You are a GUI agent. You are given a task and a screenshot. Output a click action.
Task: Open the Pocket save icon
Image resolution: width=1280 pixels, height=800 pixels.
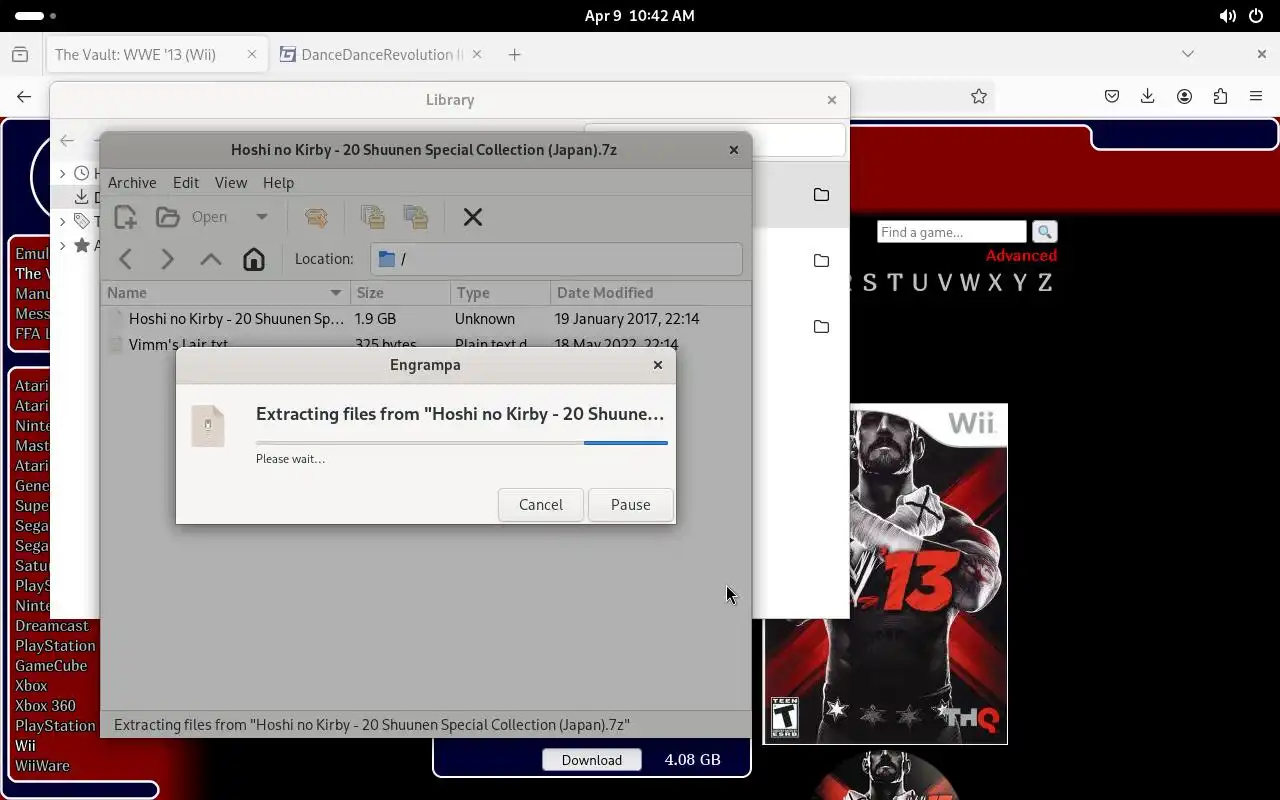point(1112,97)
